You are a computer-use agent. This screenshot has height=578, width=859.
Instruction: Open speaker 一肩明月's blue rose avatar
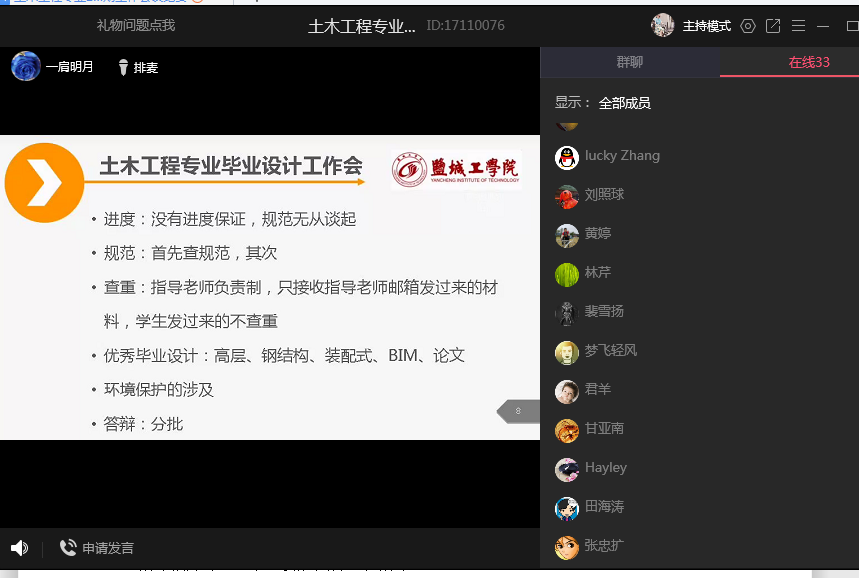[x=26, y=66]
